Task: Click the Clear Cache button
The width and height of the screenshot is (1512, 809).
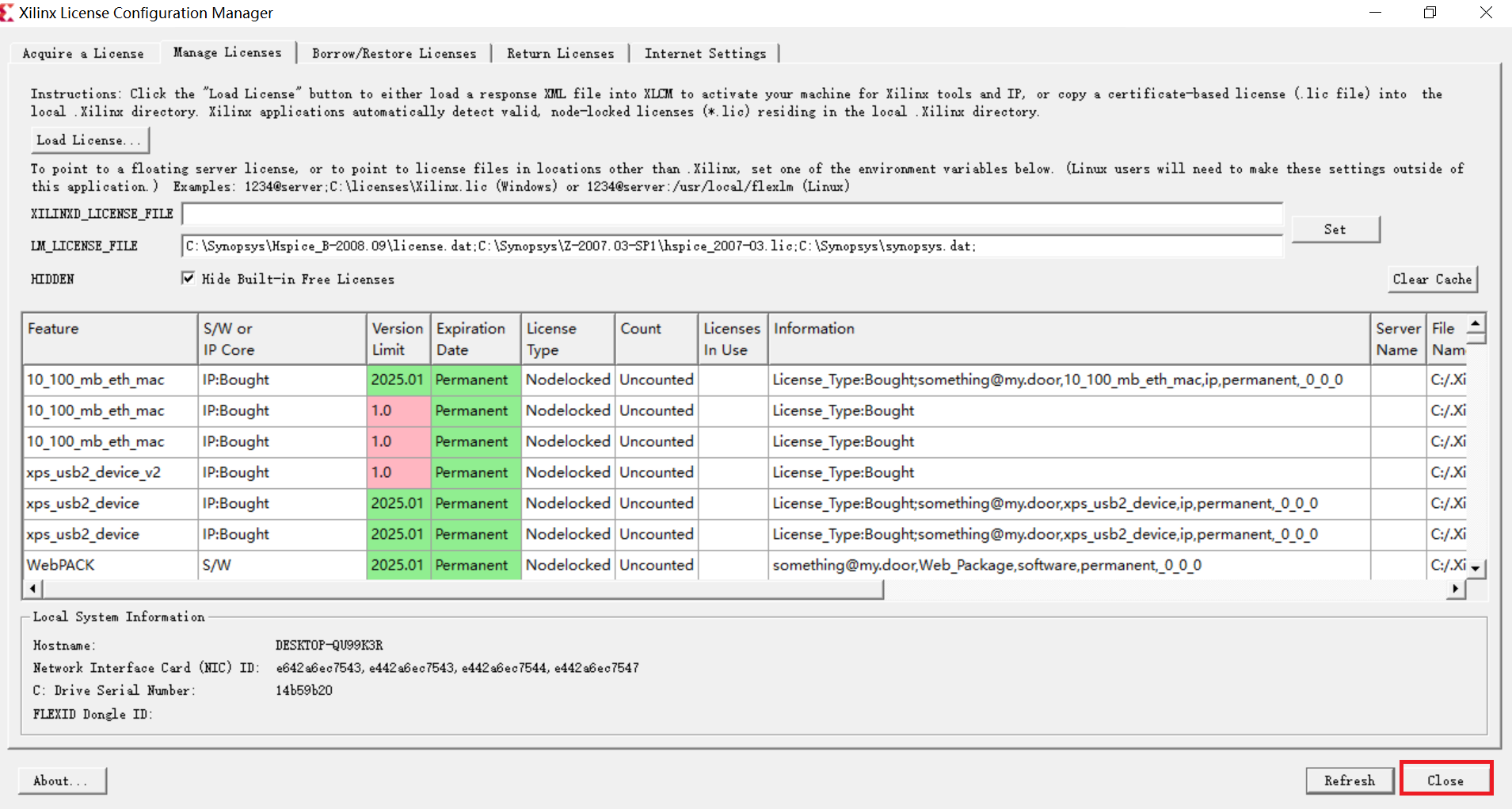Action: (1432, 279)
